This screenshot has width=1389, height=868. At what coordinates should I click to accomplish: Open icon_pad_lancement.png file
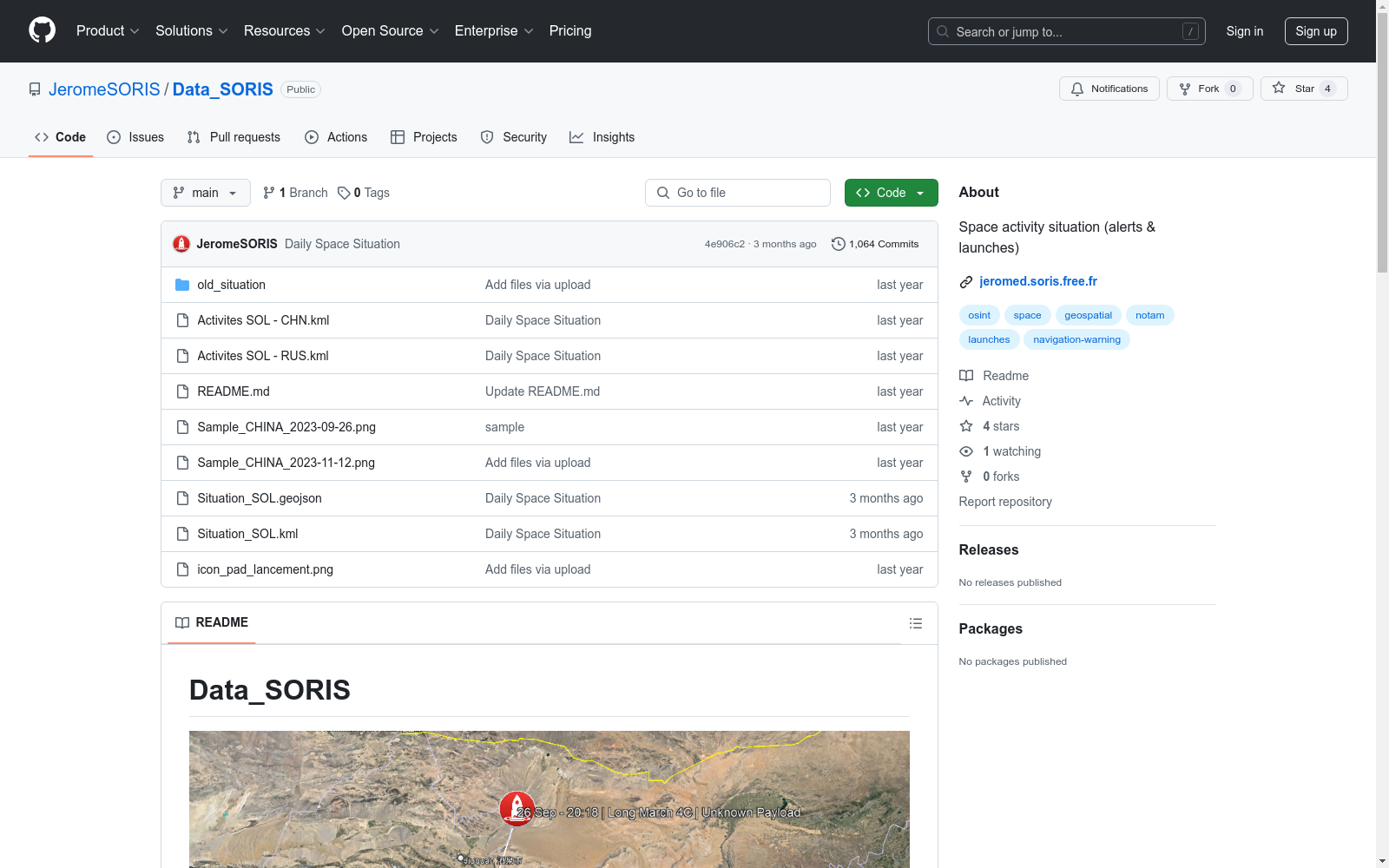pyautogui.click(x=265, y=569)
